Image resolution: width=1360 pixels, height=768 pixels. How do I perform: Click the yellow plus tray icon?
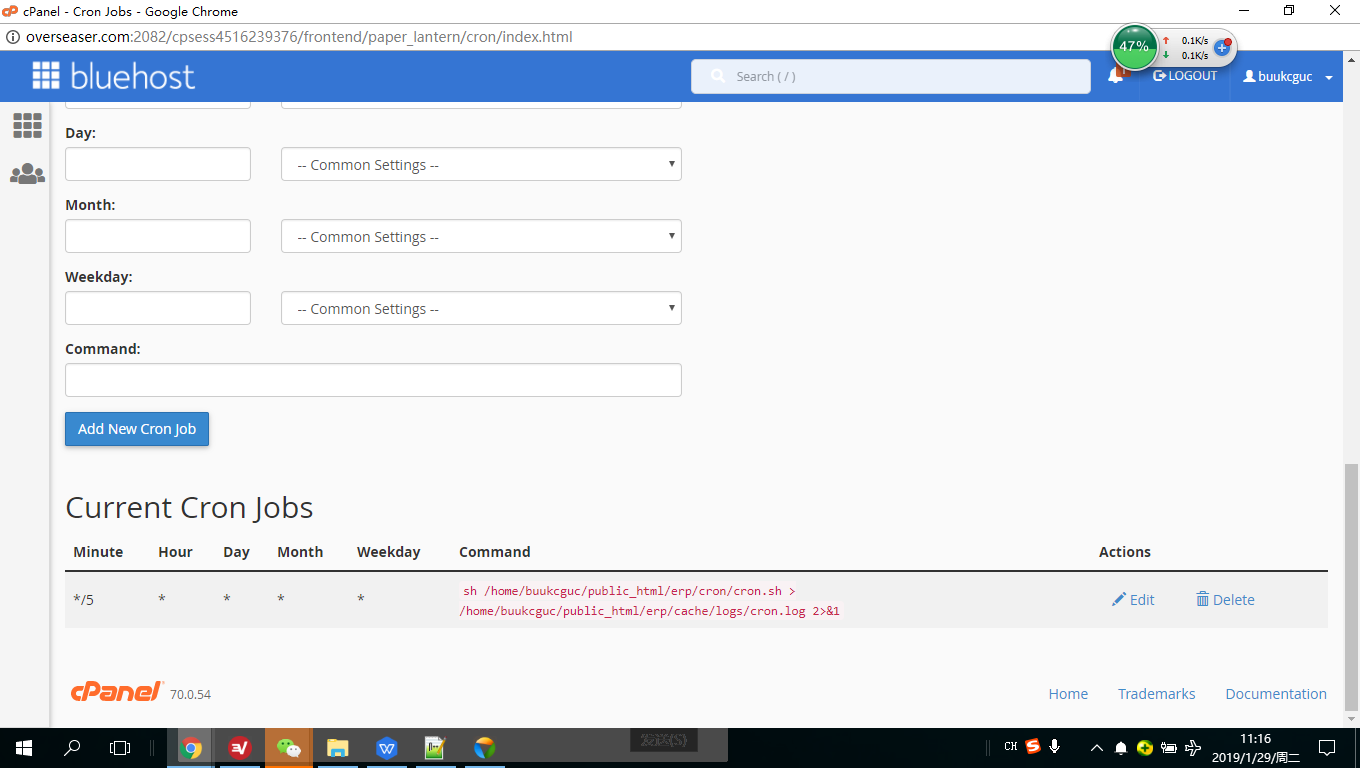(1145, 747)
